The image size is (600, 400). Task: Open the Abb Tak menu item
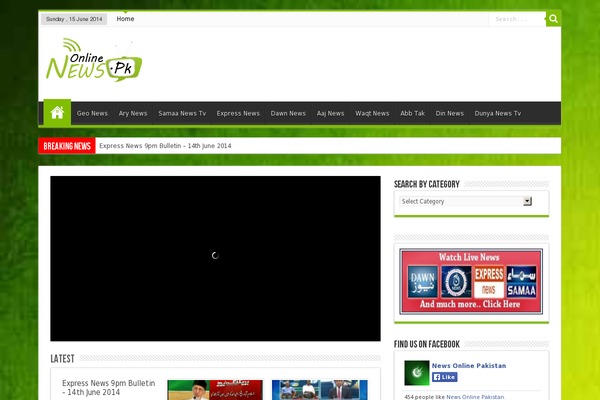coord(412,113)
